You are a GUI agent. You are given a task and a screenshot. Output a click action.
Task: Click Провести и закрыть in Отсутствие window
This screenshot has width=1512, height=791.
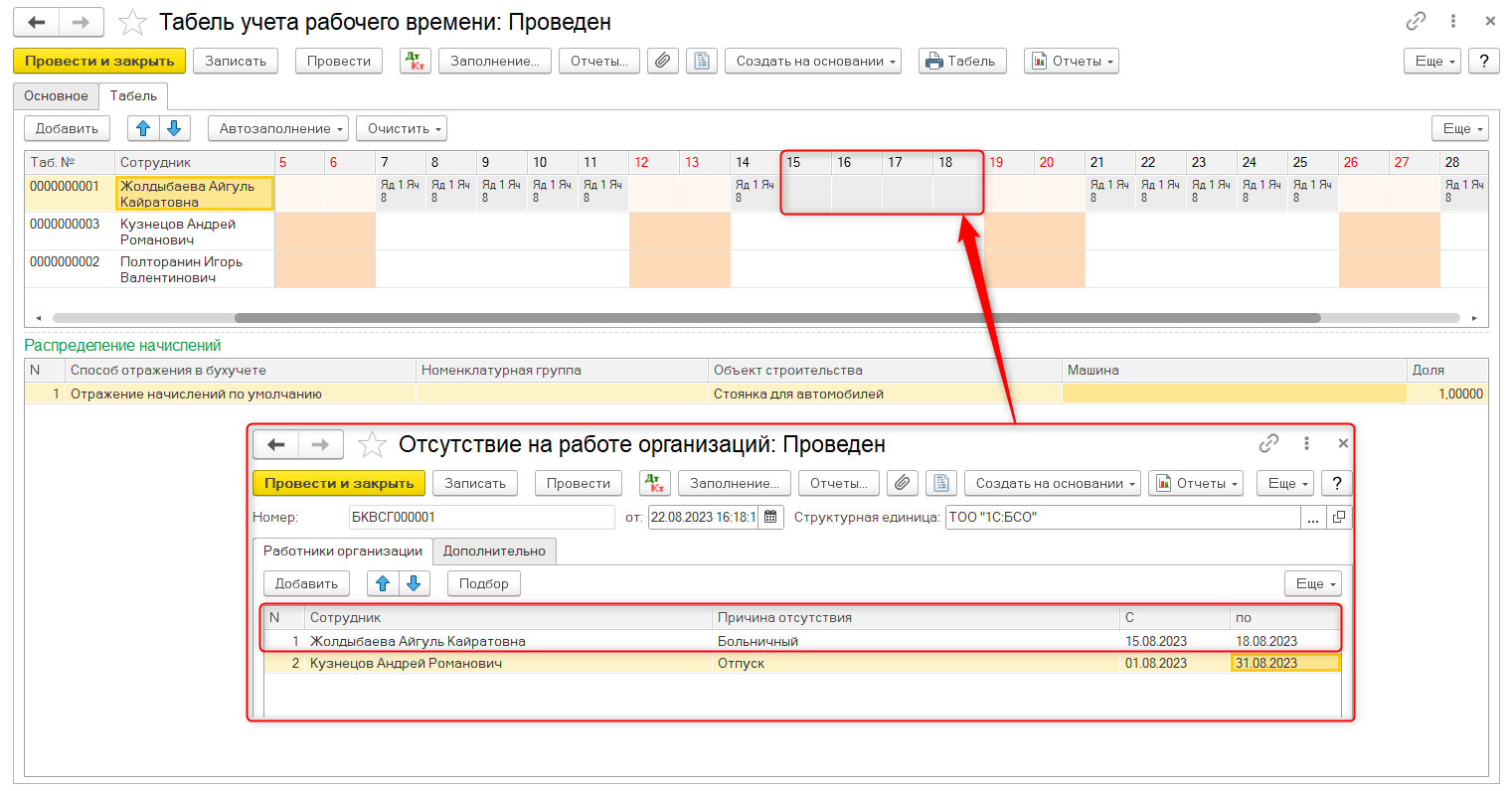coord(339,483)
